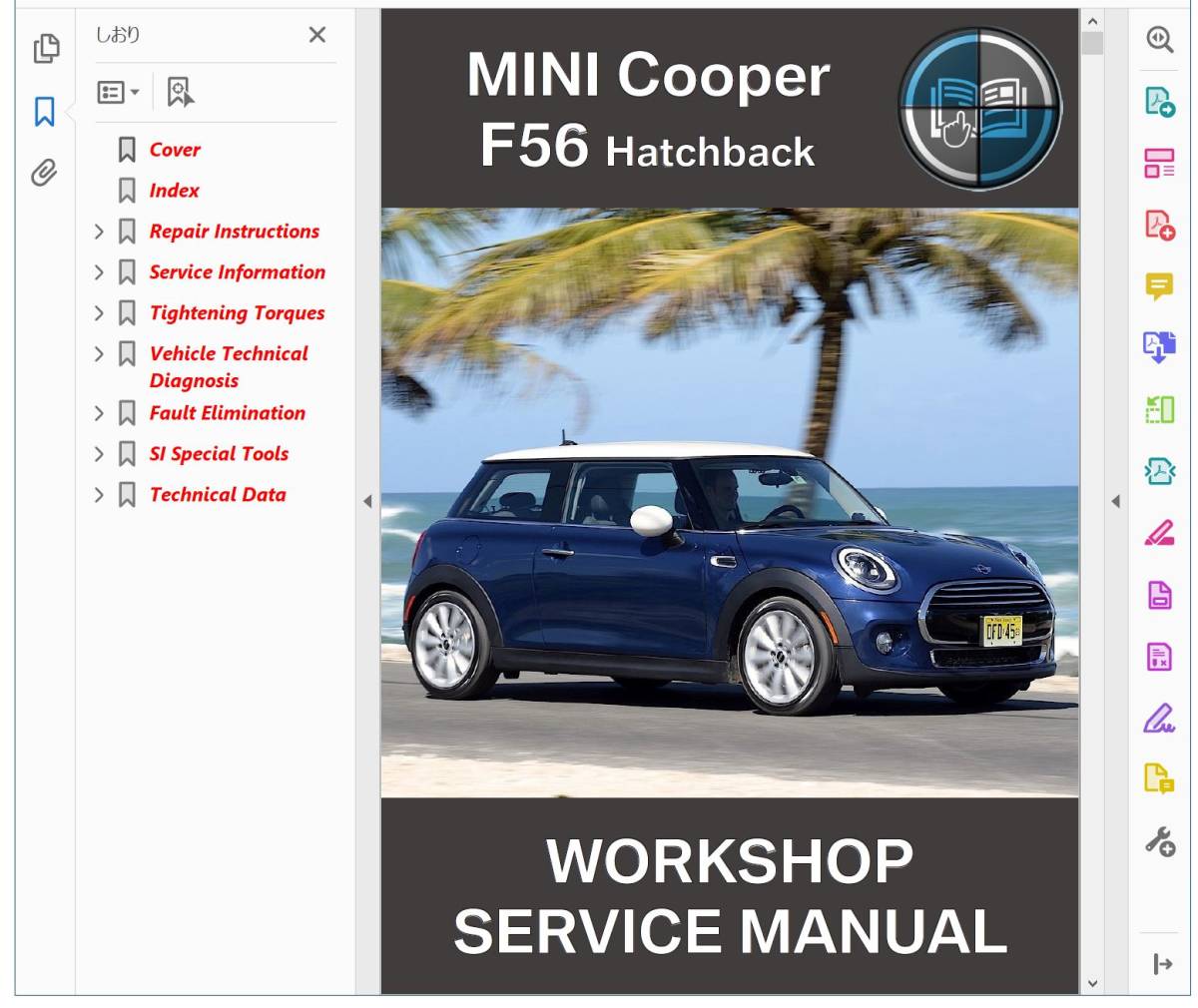Close the しおり bookmarks panel
Image resolution: width=1198 pixels, height=1008 pixels.
tap(317, 35)
